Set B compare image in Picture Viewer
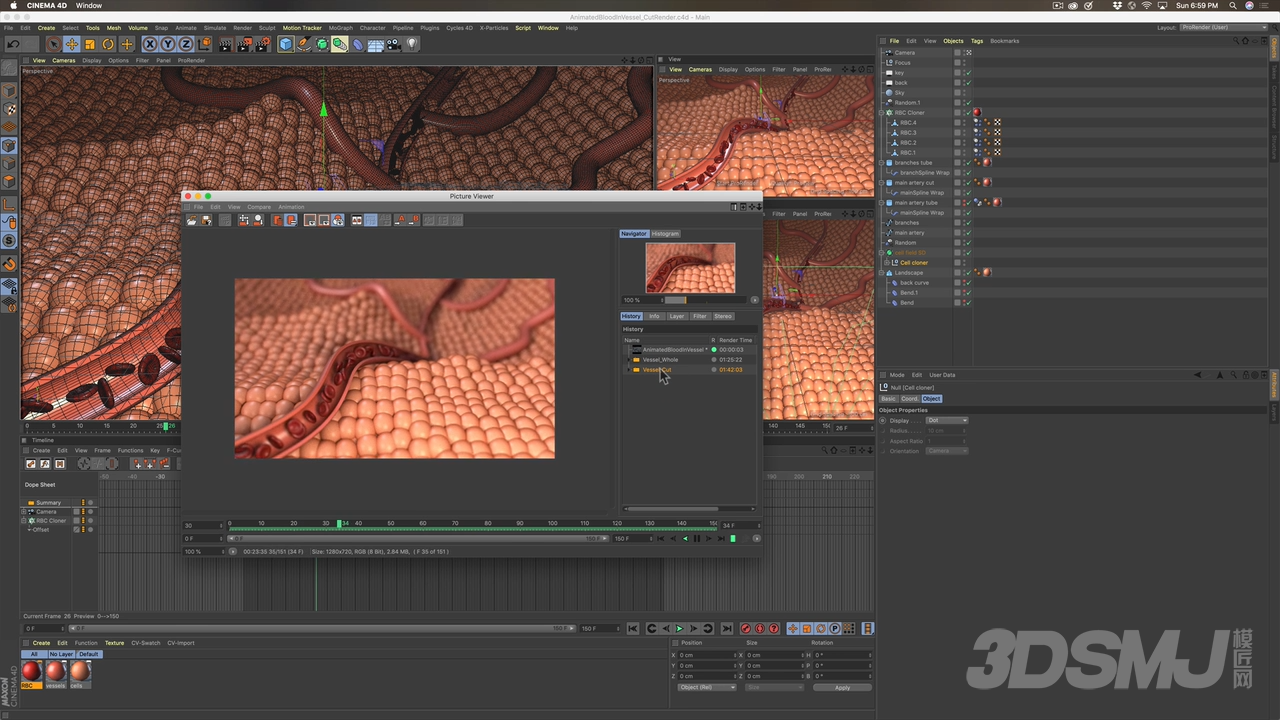Screen dimensions: 1280x720 (x=414, y=220)
